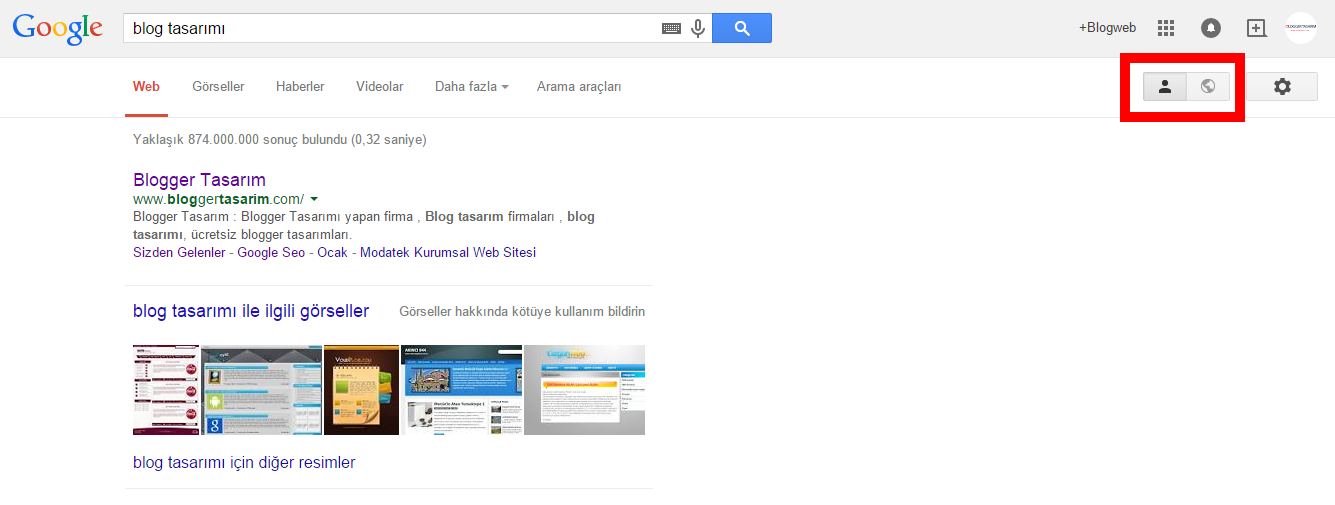Open the settings gear options
This screenshot has width=1335, height=505.
point(1282,87)
